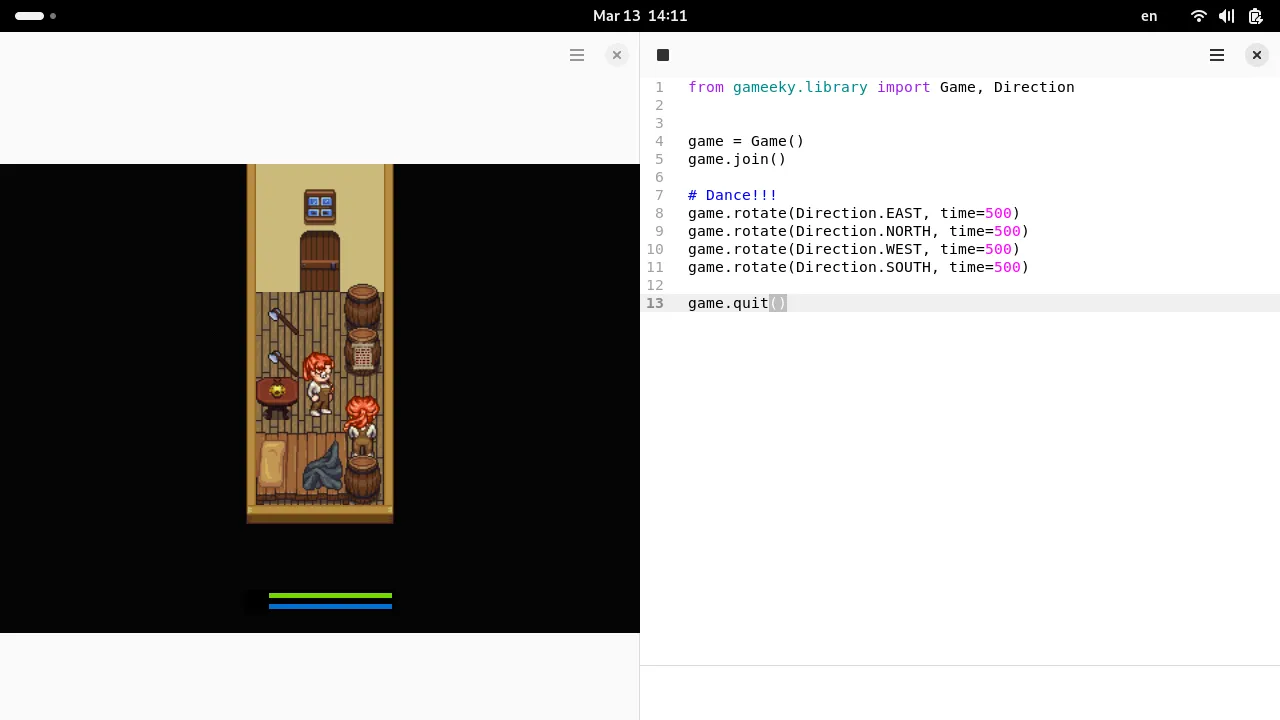This screenshot has height=720, width=1280.
Task: Close the code editor window
Action: click(x=1257, y=55)
